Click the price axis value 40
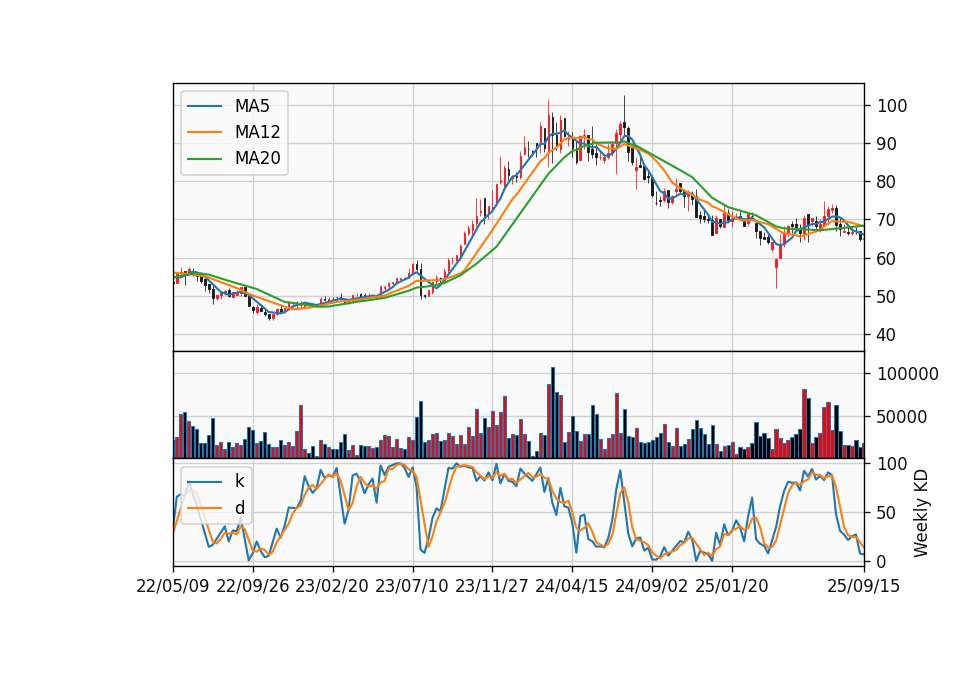The width and height of the screenshot is (960, 690). (887, 335)
